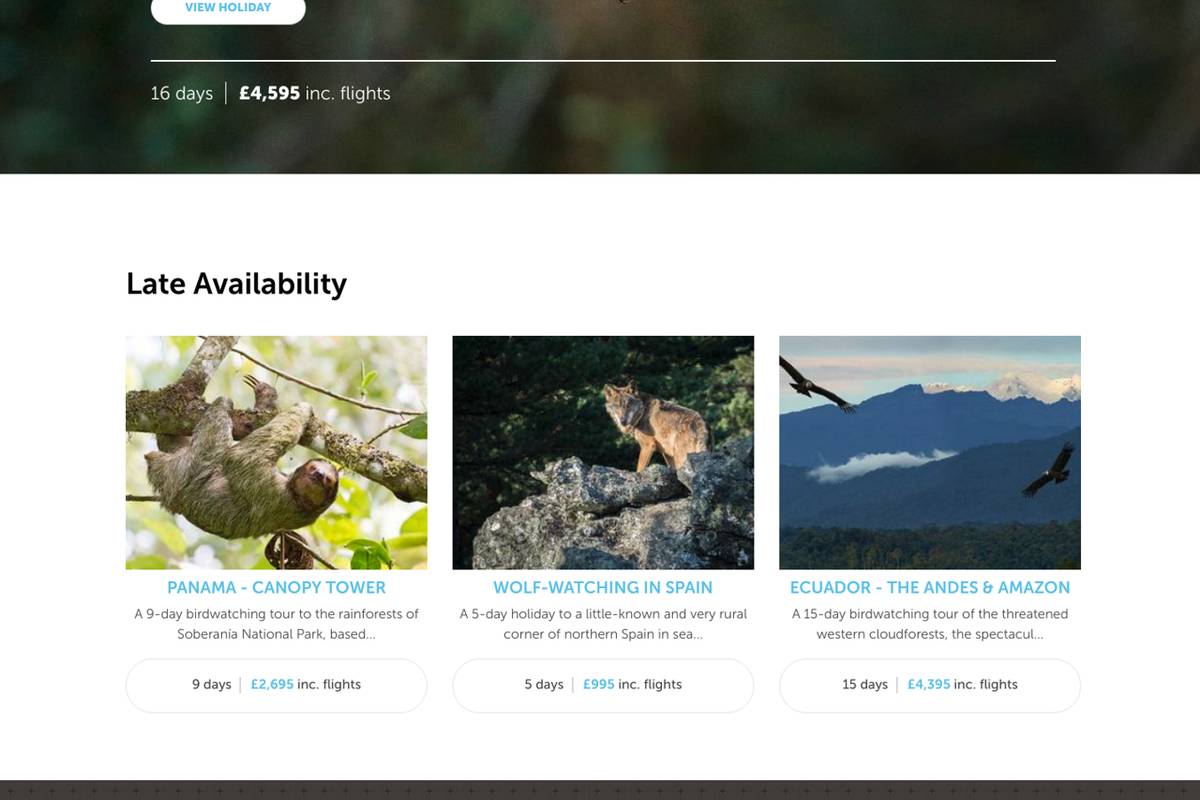Open the Andes condors photo thumbnail
The width and height of the screenshot is (1200, 800).
tap(930, 452)
